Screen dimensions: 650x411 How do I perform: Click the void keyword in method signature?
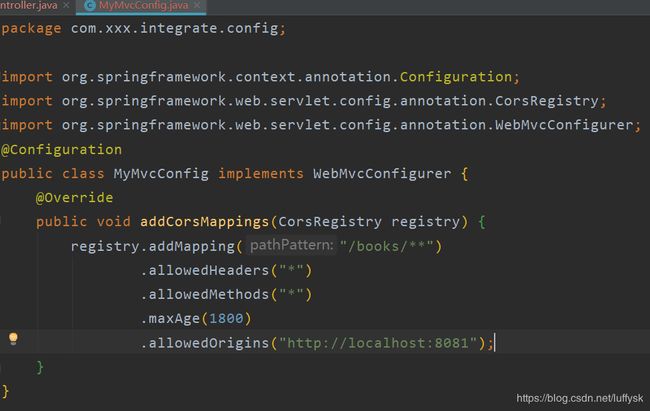pos(113,222)
